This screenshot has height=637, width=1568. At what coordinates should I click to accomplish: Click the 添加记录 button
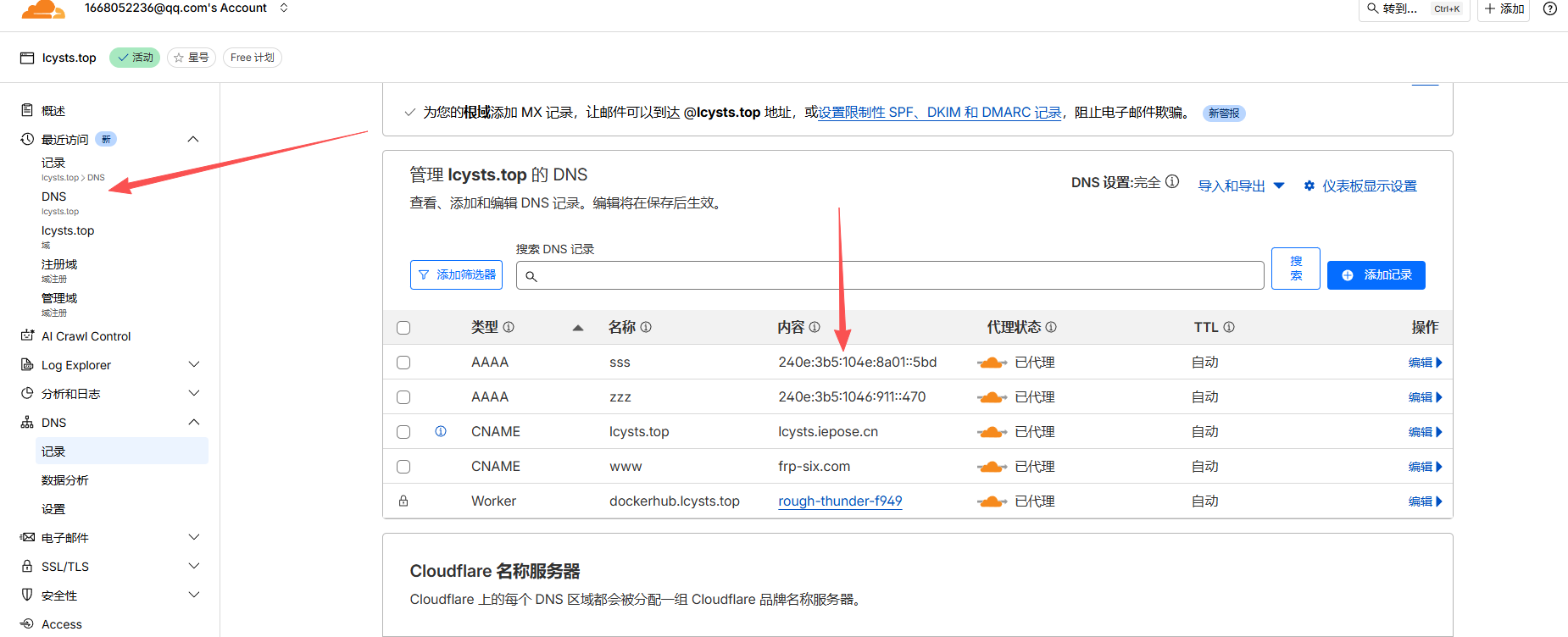[1376, 275]
